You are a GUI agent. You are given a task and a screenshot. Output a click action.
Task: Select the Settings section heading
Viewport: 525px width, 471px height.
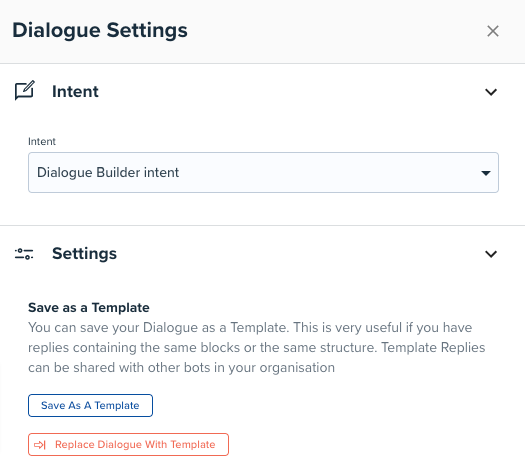click(84, 253)
